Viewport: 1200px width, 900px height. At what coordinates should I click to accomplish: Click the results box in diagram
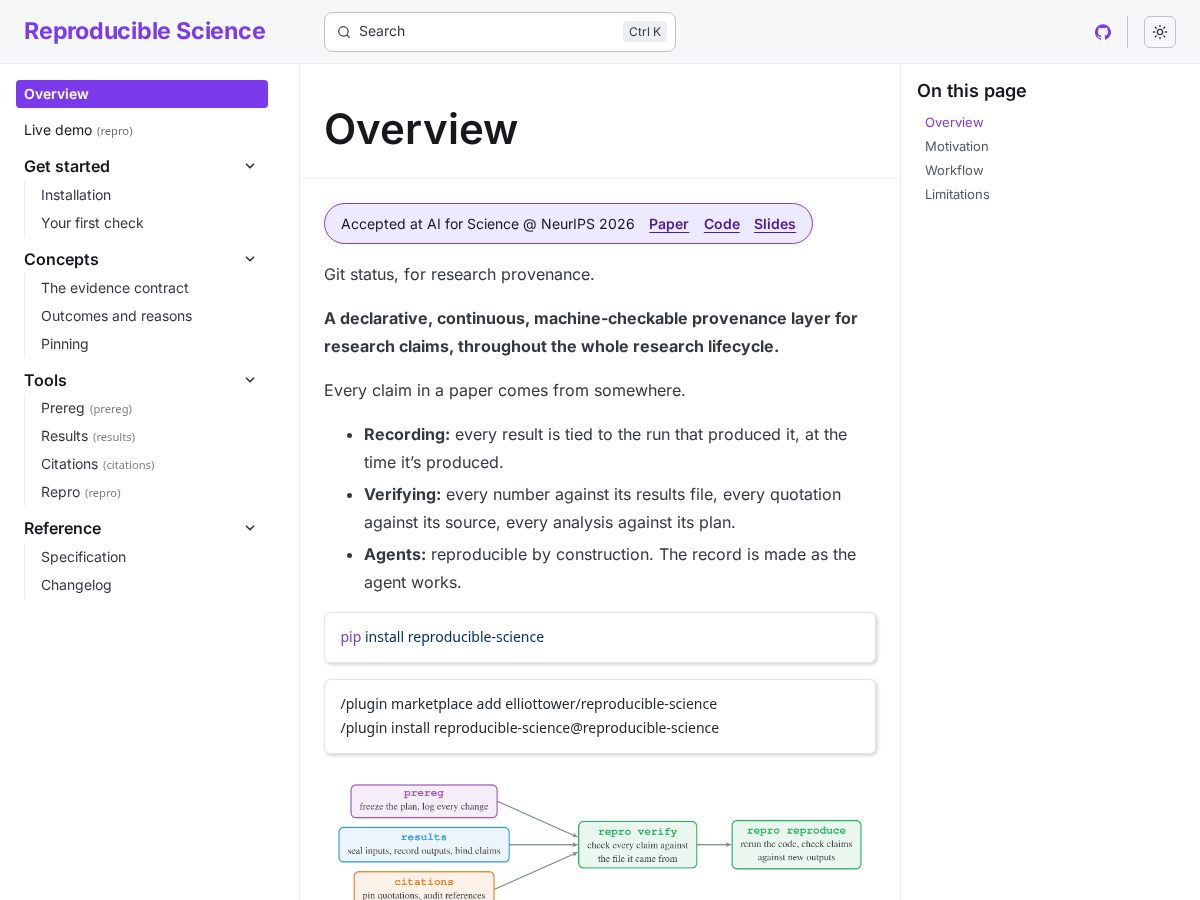point(424,845)
